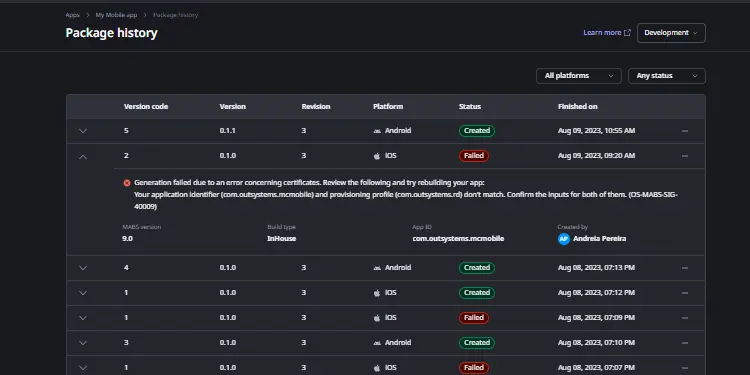This screenshot has height=375, width=750.
Task: Click the Created badge in the 10:55 AM row
Action: (477, 131)
